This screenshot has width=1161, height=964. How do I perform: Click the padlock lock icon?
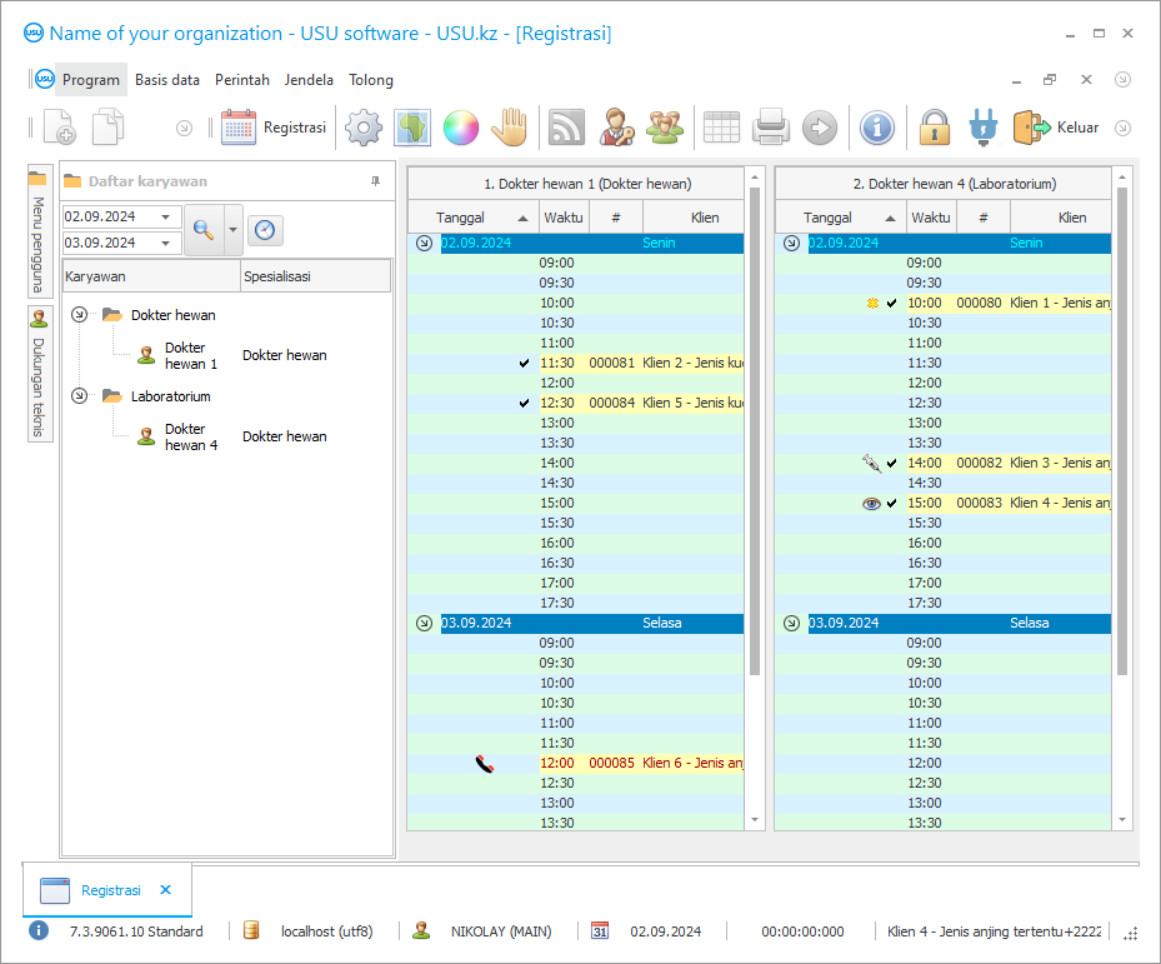(x=934, y=128)
